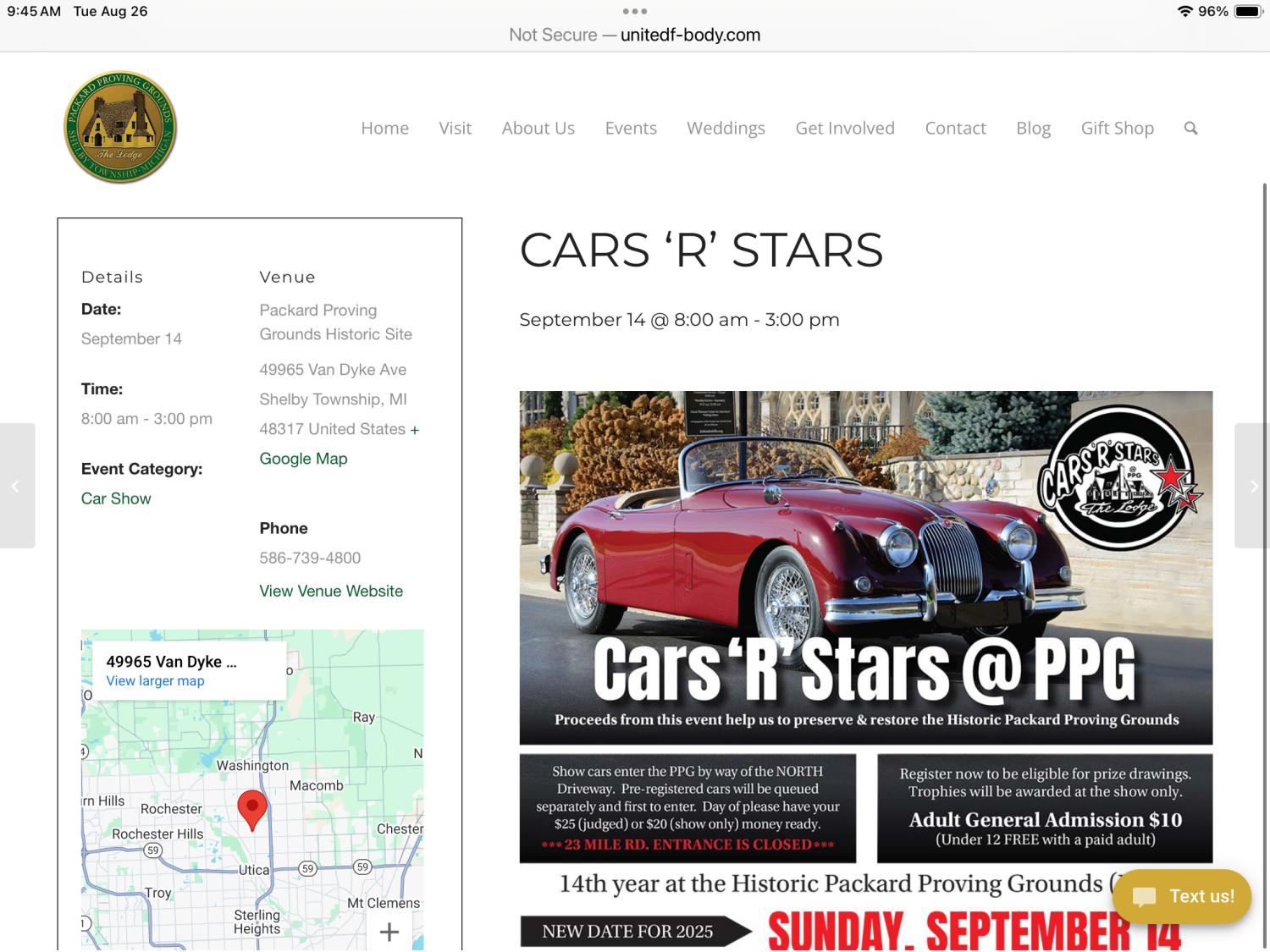Tap the unitedf-body.com address bar
This screenshot has width=1270, height=952.
coord(634,35)
